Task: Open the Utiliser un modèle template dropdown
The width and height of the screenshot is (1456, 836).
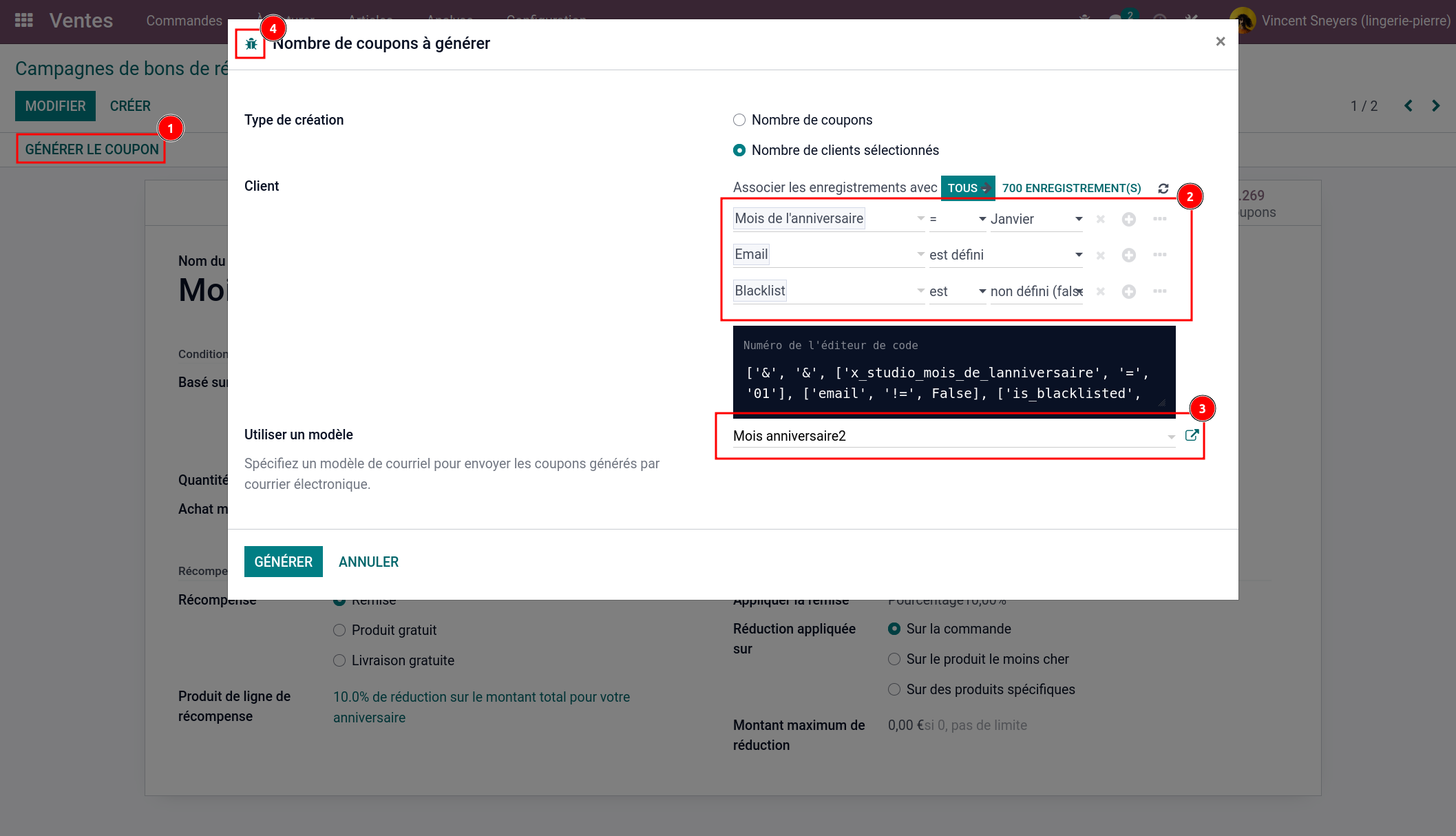Action: [1170, 437]
